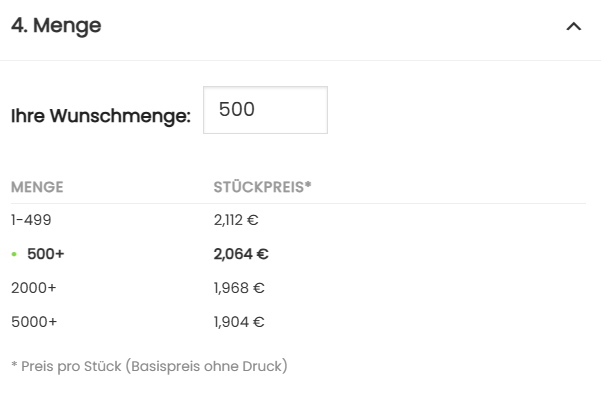Click the asterisk starting the footnote
This screenshot has width=601, height=401.
click(x=14, y=366)
